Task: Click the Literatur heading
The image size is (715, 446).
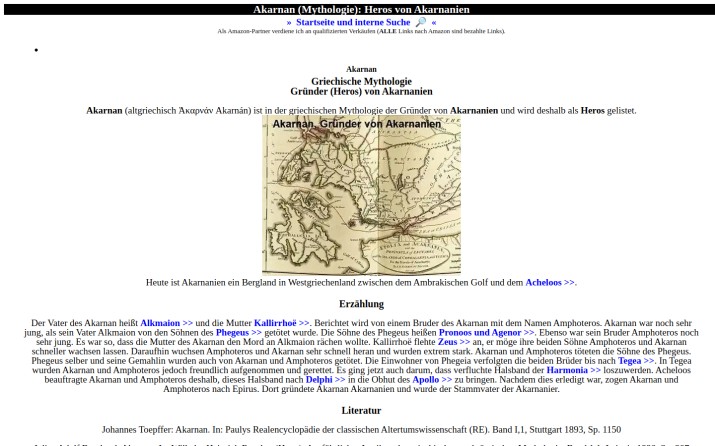Action: click(x=361, y=410)
